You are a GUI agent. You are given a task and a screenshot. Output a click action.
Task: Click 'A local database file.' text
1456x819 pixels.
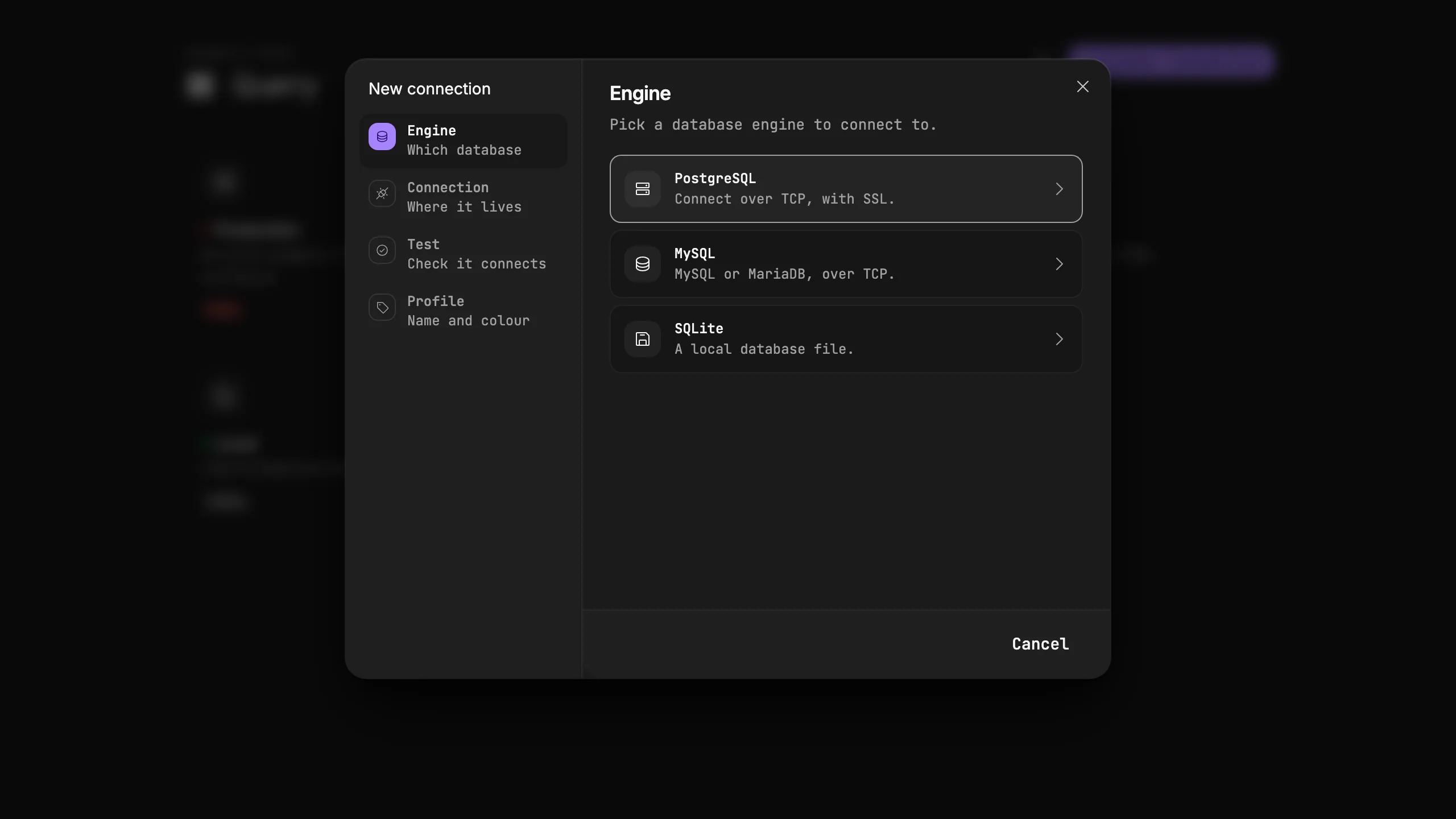tap(764, 349)
